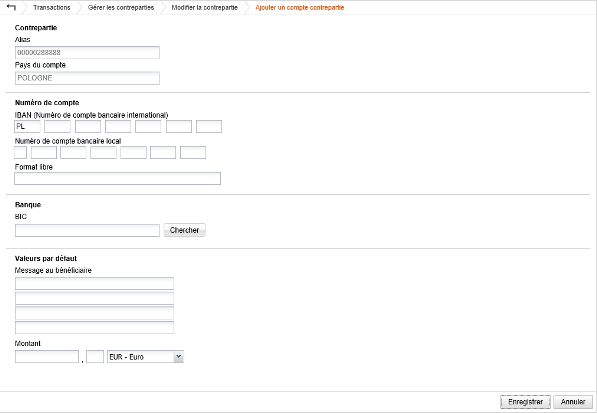Return to Modifier la contrepartie breadcrumb
Image resolution: width=597 pixels, height=413 pixels.
[x=204, y=8]
